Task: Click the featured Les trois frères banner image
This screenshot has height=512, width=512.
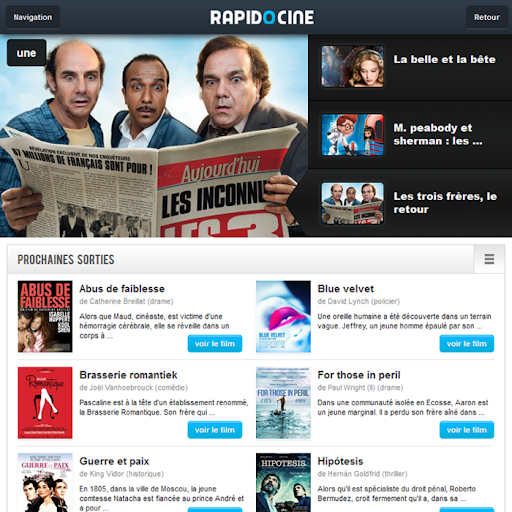Action: click(154, 136)
